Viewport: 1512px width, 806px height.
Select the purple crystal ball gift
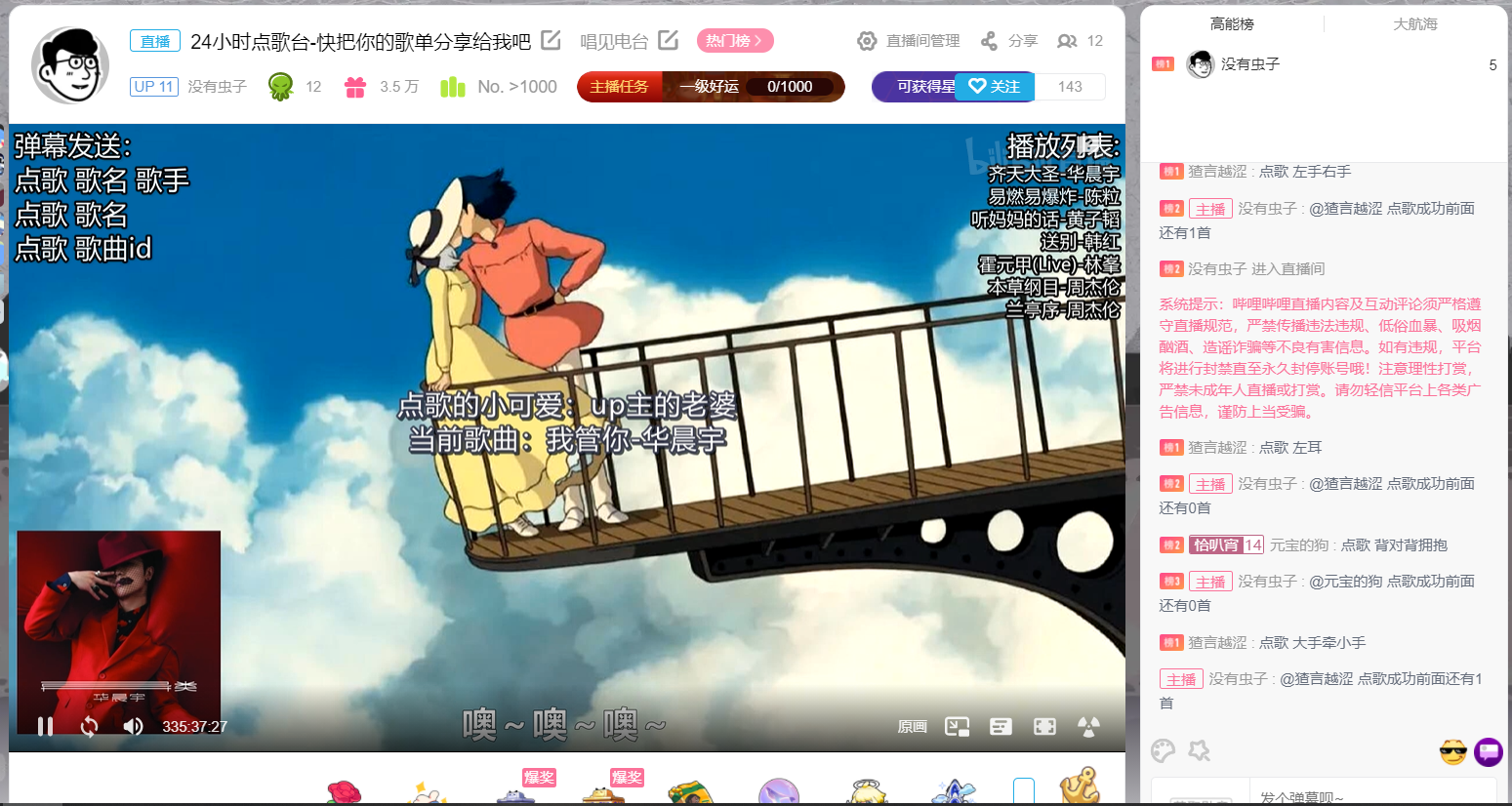779,791
